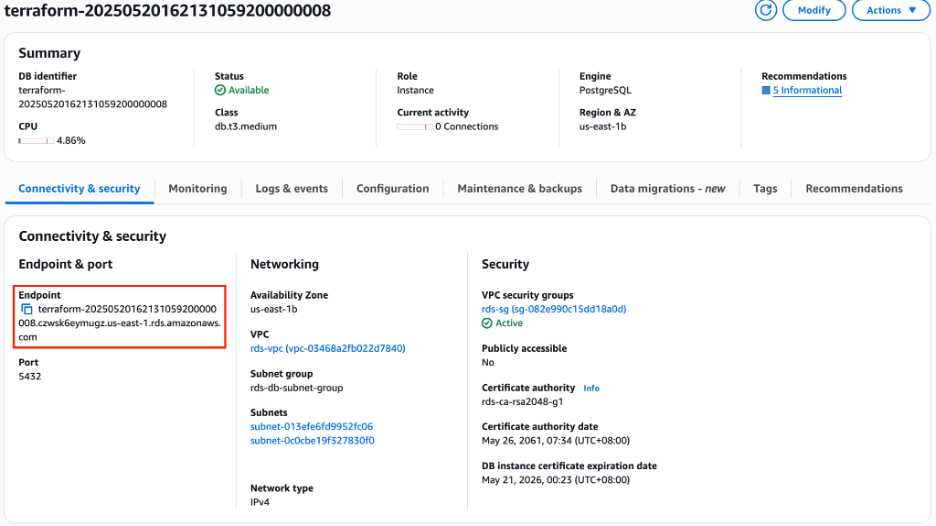Click the refresh icon button
936x526 pixels.
(x=766, y=10)
